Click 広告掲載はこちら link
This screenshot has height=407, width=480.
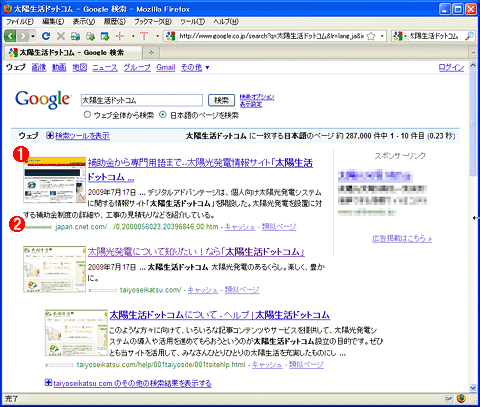tap(402, 239)
